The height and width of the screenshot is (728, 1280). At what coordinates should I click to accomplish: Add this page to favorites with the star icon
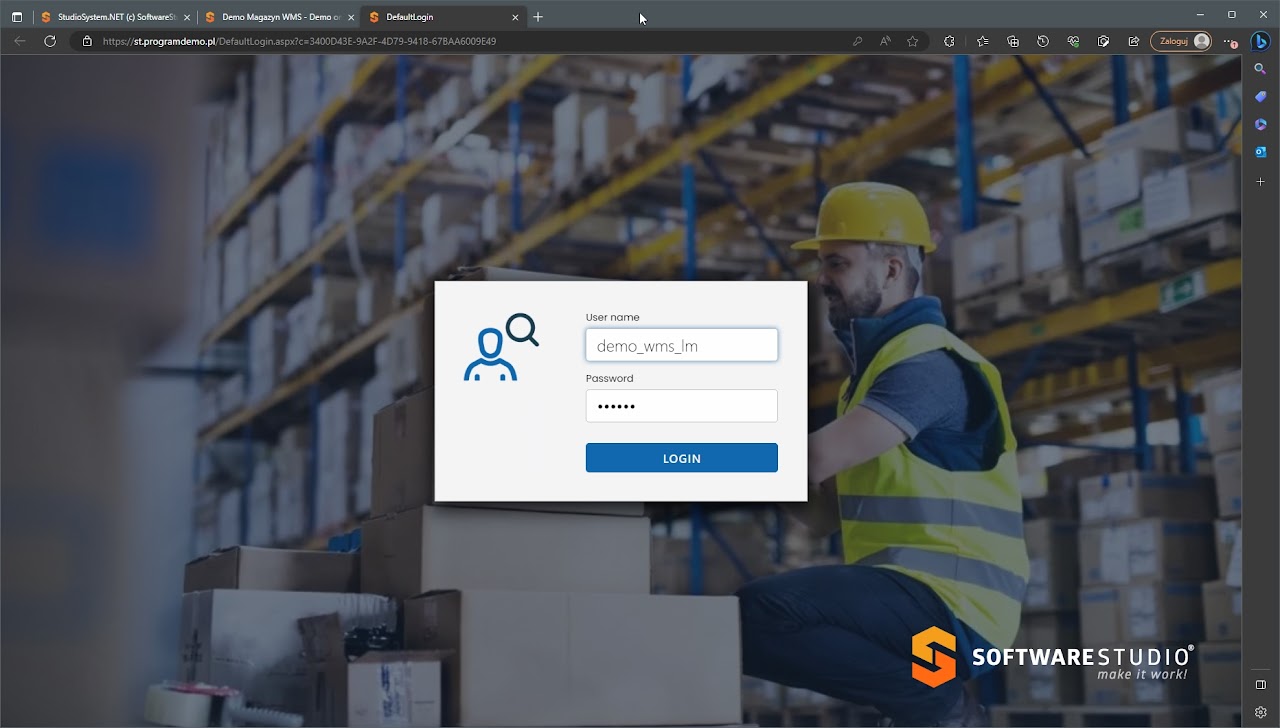[912, 41]
